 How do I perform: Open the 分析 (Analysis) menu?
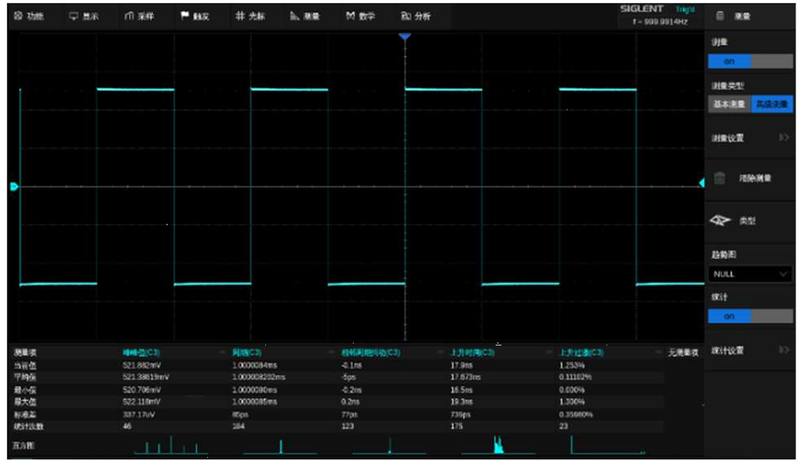point(416,16)
